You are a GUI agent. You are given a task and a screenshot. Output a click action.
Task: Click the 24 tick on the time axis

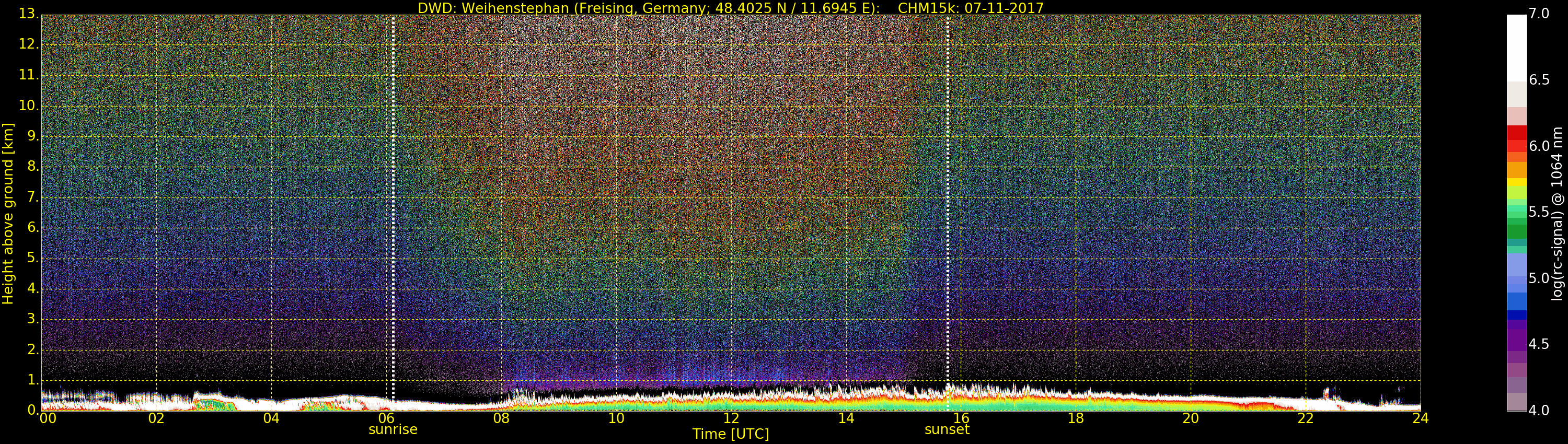tap(1420, 418)
